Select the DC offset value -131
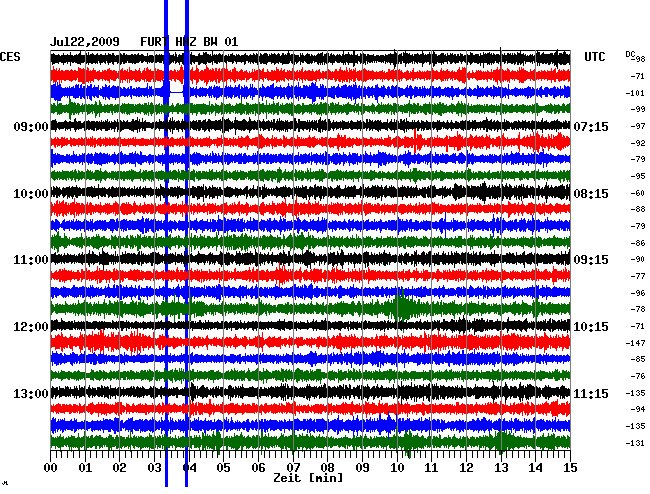 tap(635, 443)
